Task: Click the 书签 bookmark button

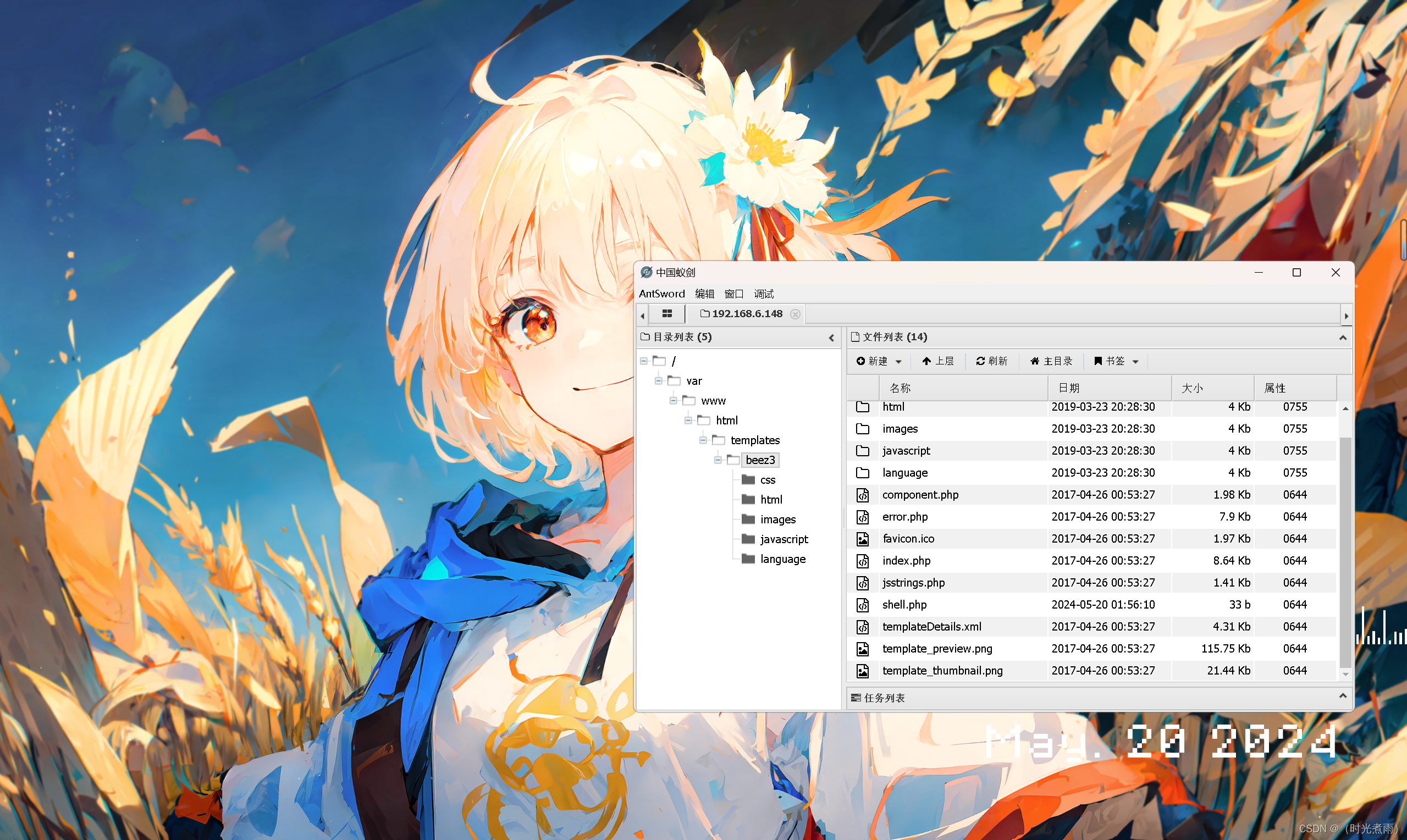Action: (1110, 361)
